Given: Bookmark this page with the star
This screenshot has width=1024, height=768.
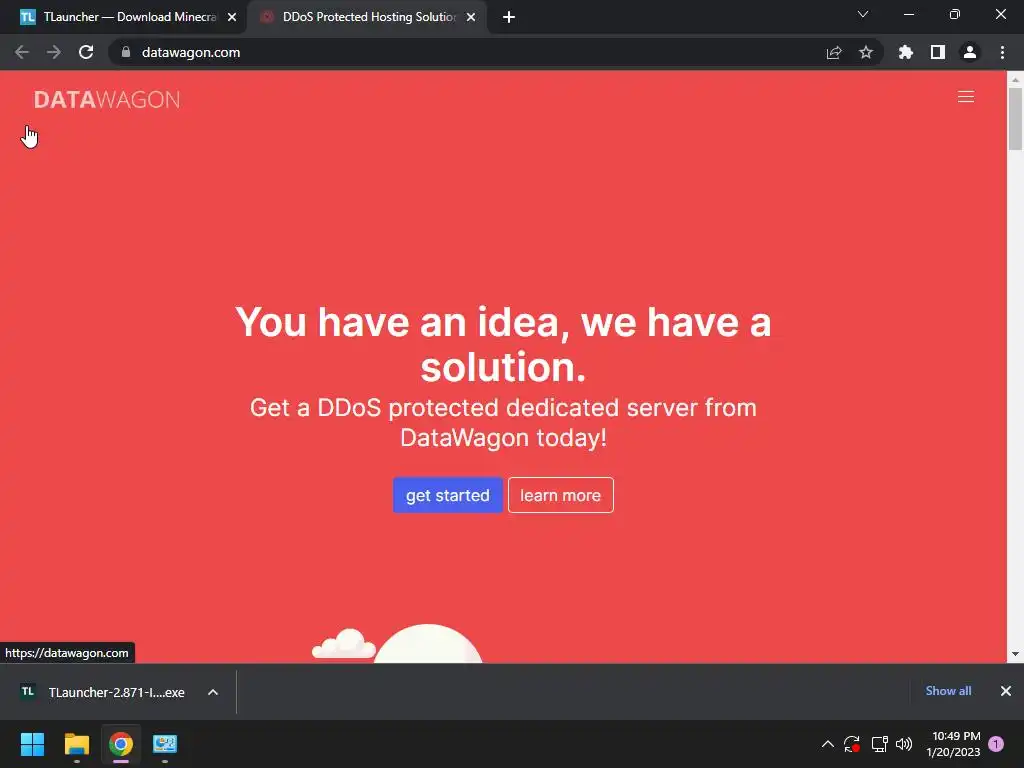Looking at the screenshot, I should (x=866, y=52).
